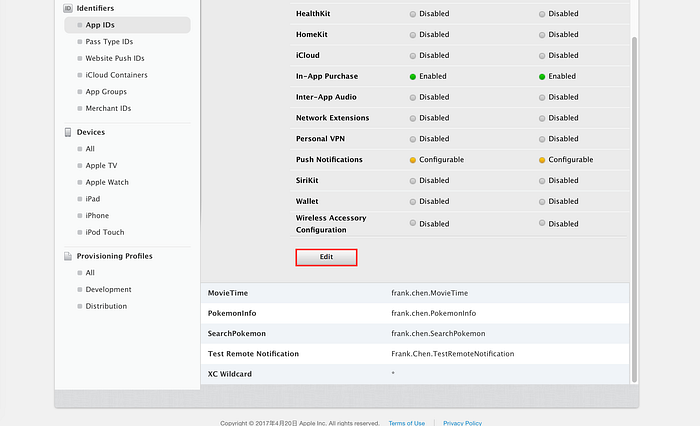700x426 pixels.
Task: Select the PokemonInfo app ID row
Action: pyautogui.click(x=415, y=313)
